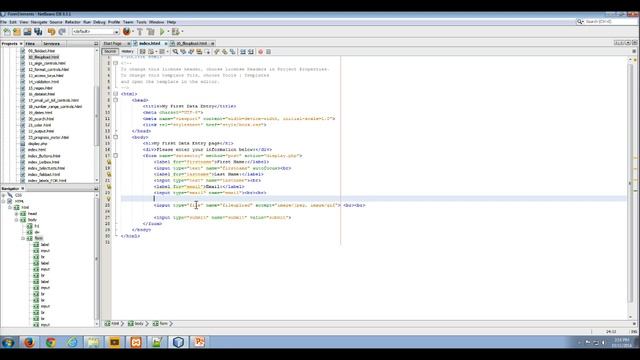Click the Stop Macro Recording icon

click(x=268, y=52)
